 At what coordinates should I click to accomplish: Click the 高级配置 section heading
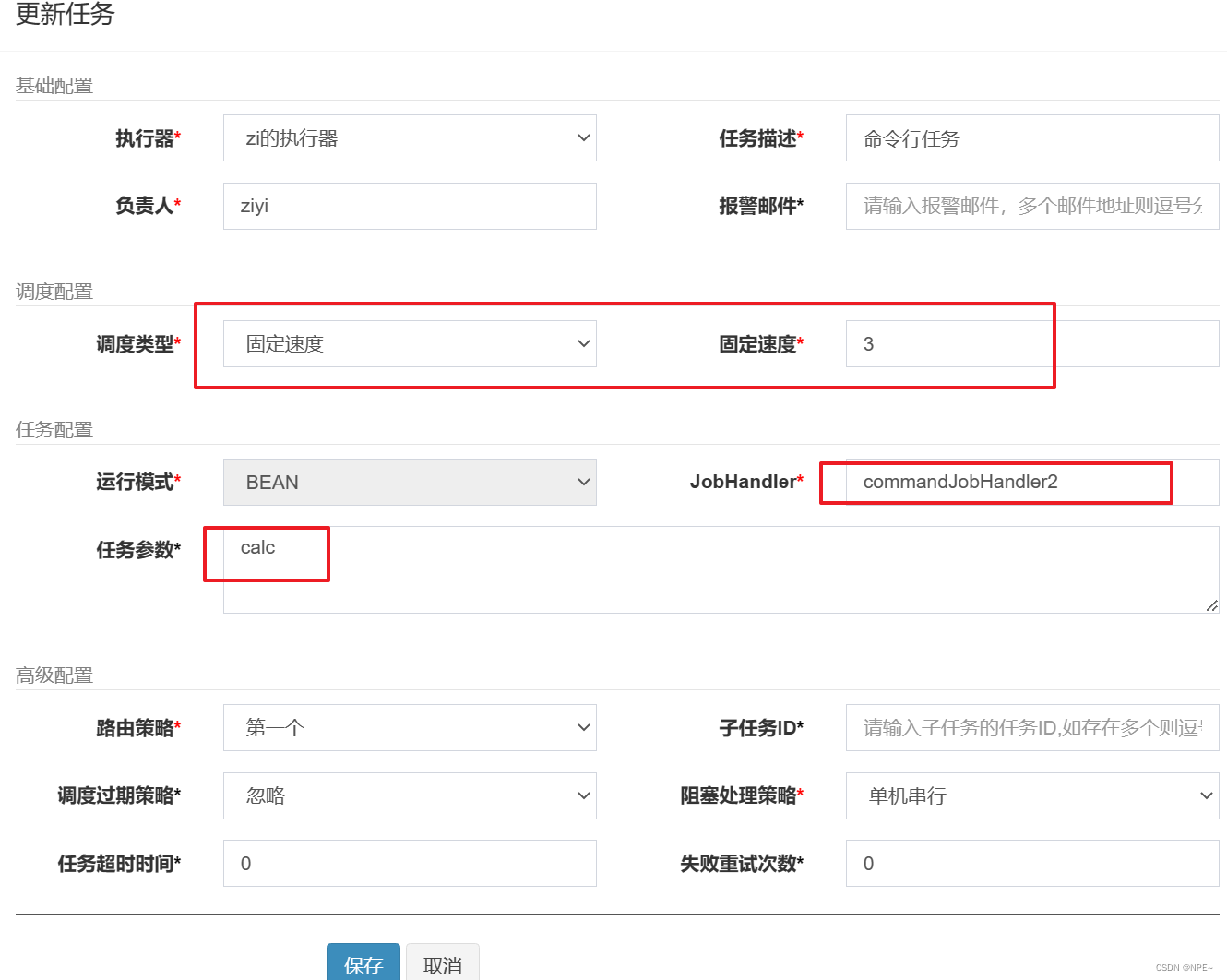coord(54,675)
